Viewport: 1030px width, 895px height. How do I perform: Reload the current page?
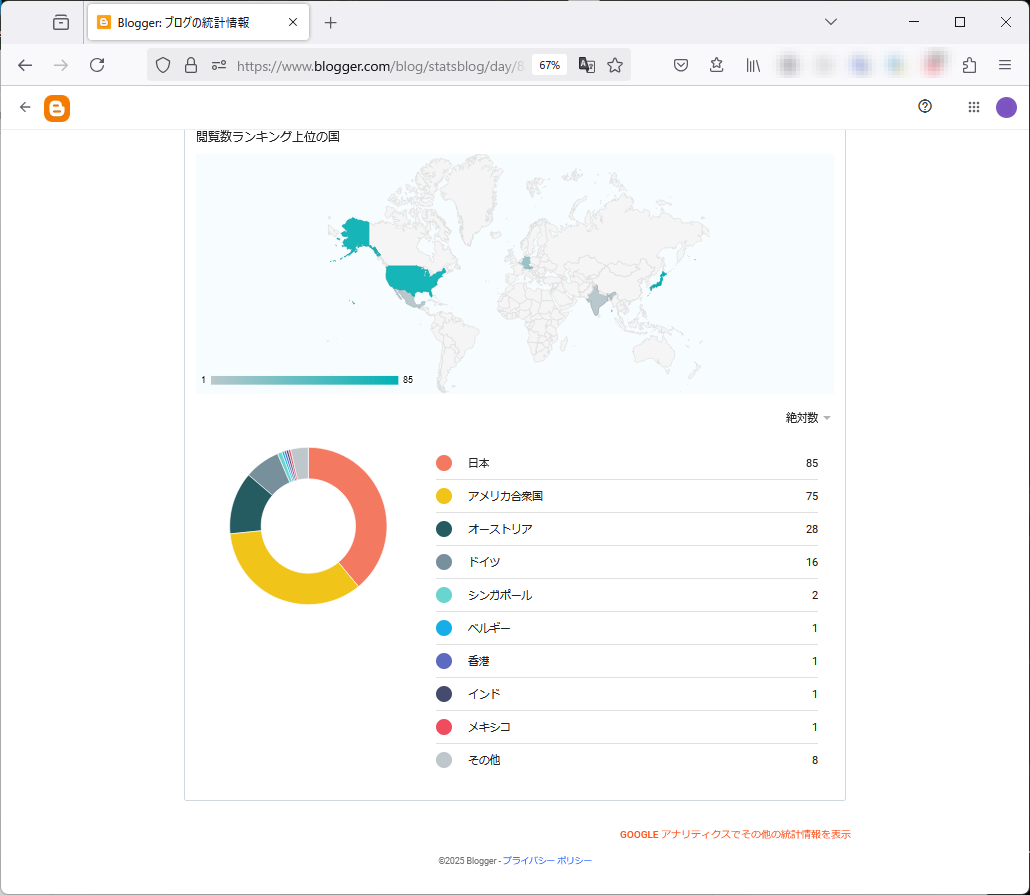click(97, 65)
